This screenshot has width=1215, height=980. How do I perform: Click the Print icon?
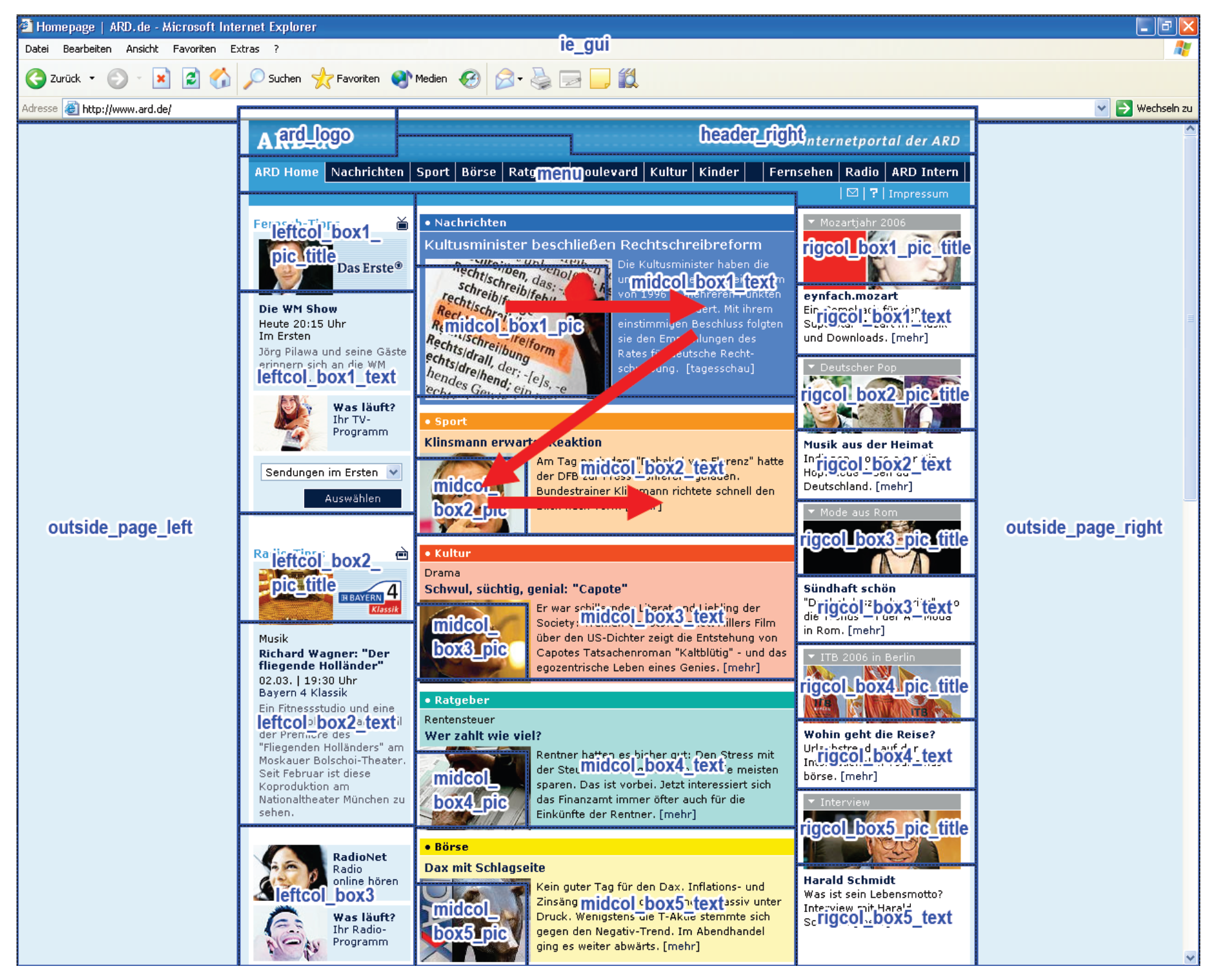[x=541, y=78]
